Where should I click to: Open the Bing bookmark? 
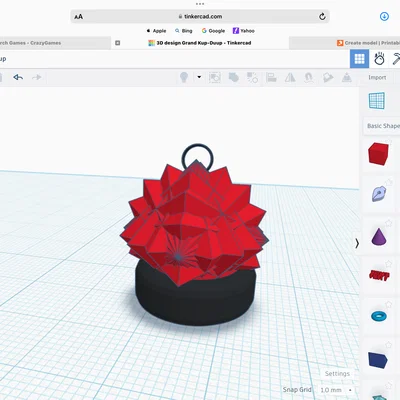tap(184, 31)
